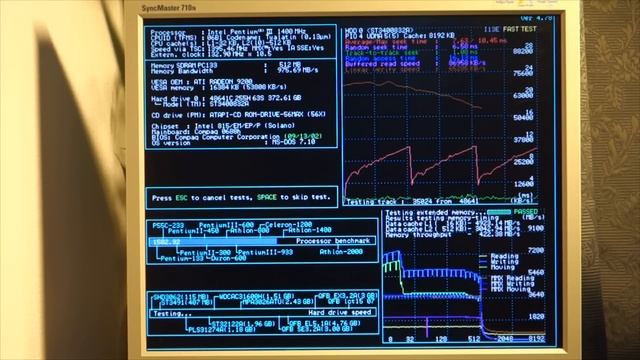The image size is (640, 360).
Task: Click the processor benchmark progress bar
Action: click(x=262, y=242)
